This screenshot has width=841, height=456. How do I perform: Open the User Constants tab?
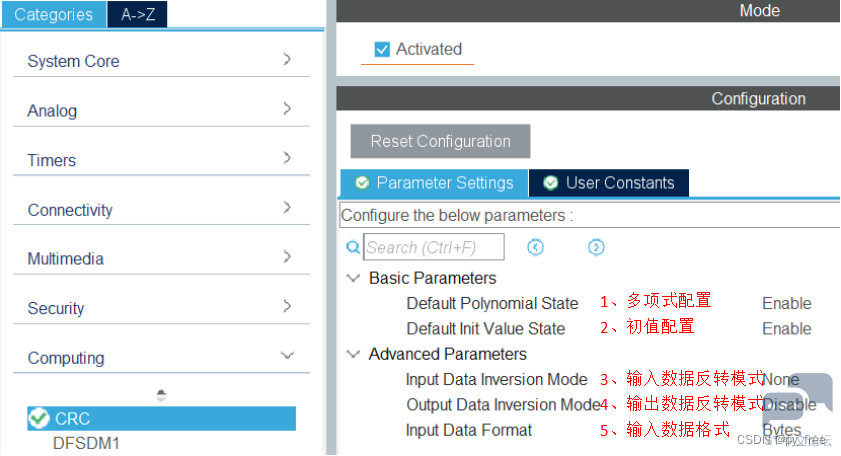[x=609, y=183]
